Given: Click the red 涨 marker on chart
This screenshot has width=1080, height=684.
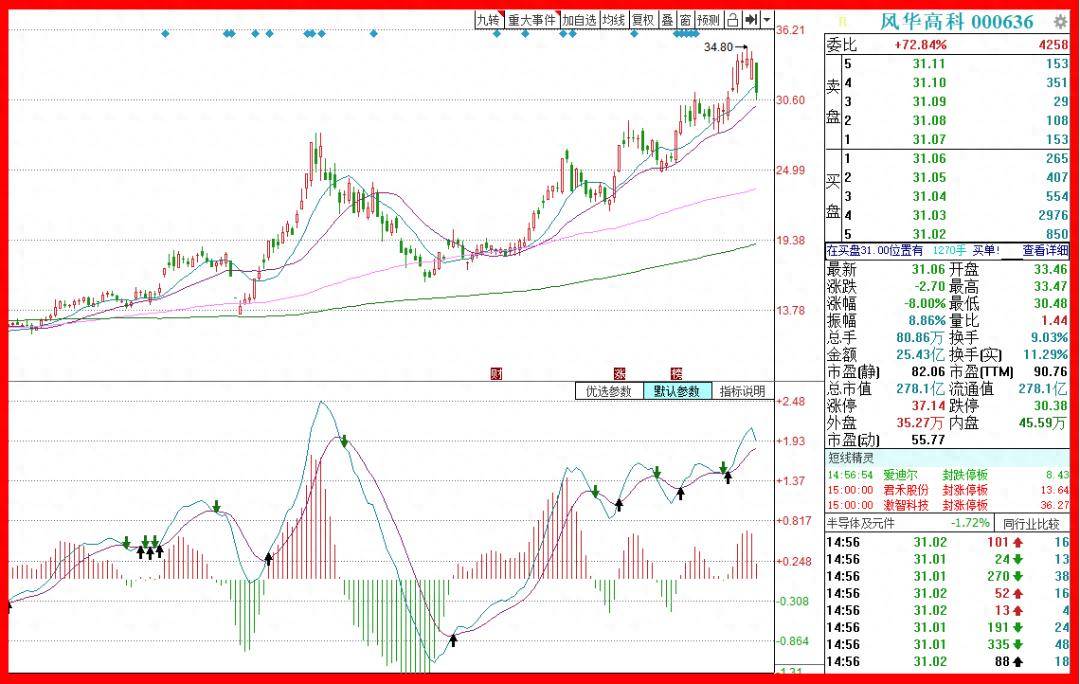Looking at the screenshot, I should [x=620, y=374].
